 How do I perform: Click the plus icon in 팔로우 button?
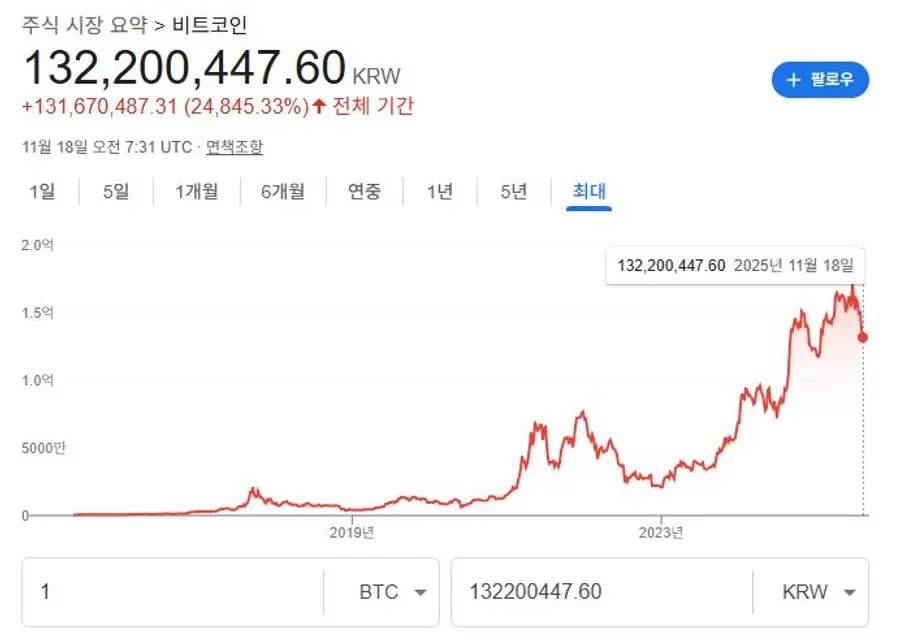pyautogui.click(x=795, y=80)
